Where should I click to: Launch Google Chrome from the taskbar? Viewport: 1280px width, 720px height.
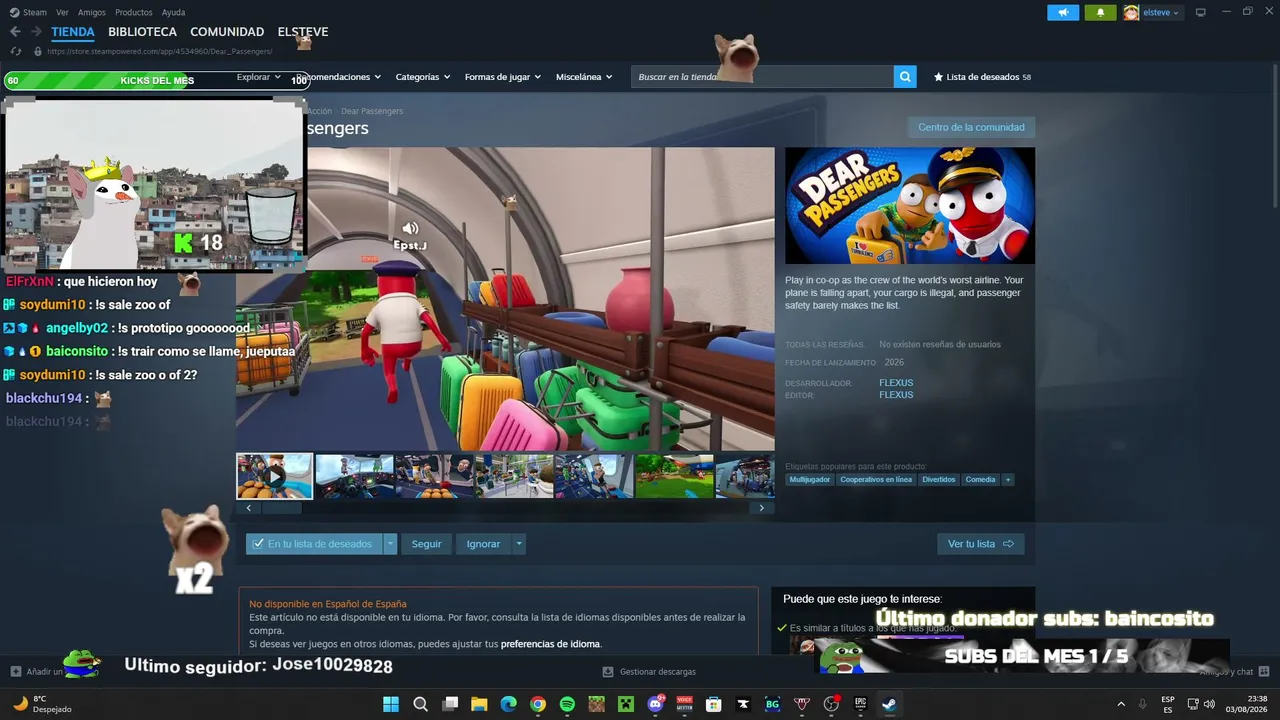pyautogui.click(x=538, y=704)
